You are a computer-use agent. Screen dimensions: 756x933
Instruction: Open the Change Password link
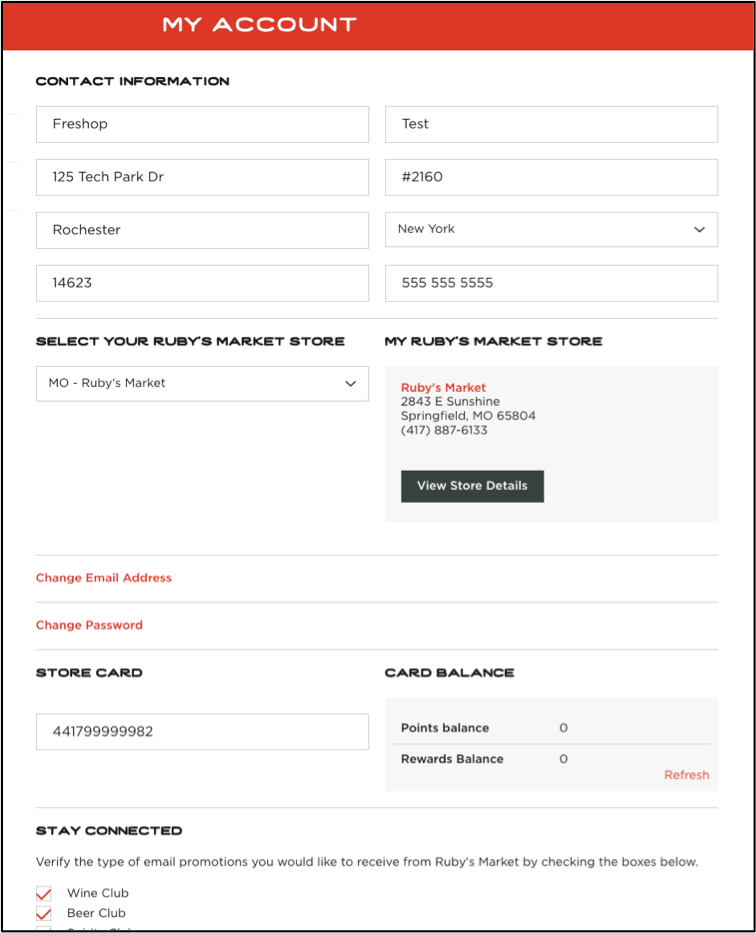pos(89,625)
